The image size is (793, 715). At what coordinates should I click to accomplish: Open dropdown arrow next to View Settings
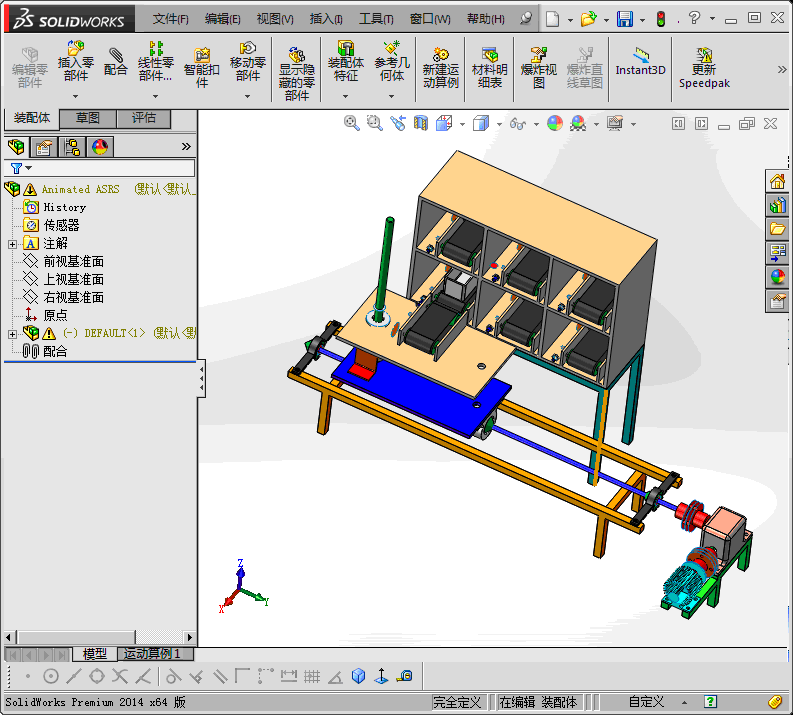633,124
